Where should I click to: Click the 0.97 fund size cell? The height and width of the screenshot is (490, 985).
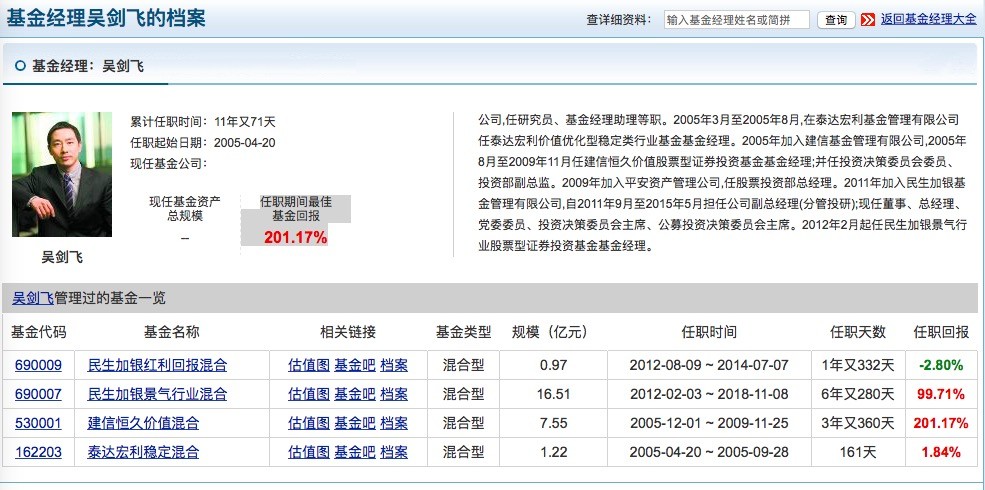click(x=553, y=365)
